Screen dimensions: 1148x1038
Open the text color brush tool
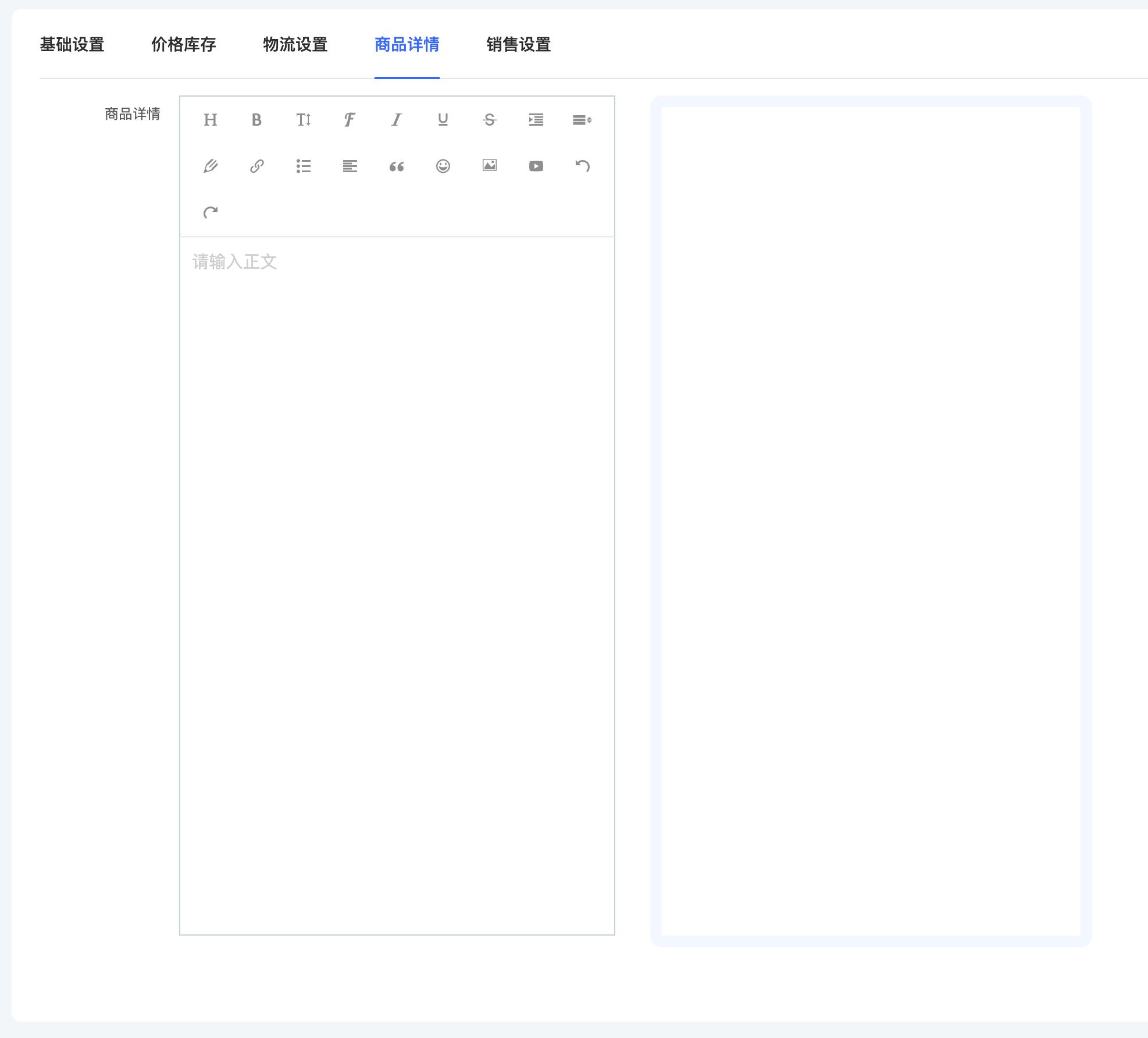[211, 166]
